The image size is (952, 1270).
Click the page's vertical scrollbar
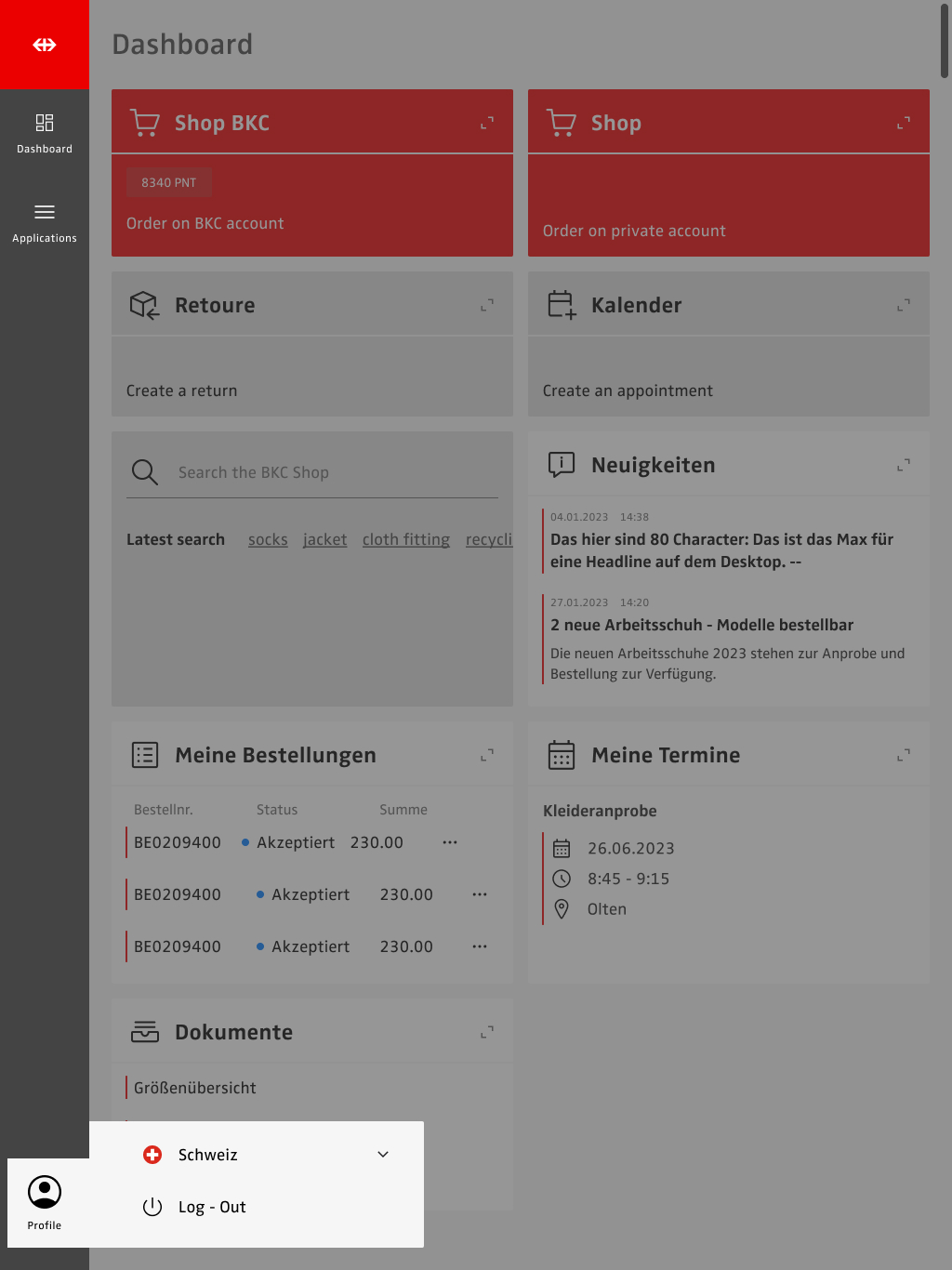945,43
